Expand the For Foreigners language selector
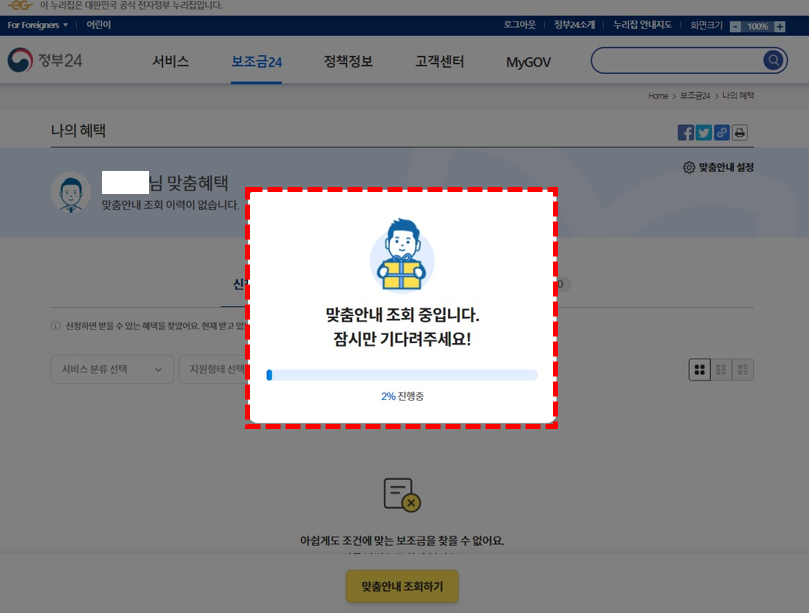This screenshot has height=613, width=809. tap(36, 25)
